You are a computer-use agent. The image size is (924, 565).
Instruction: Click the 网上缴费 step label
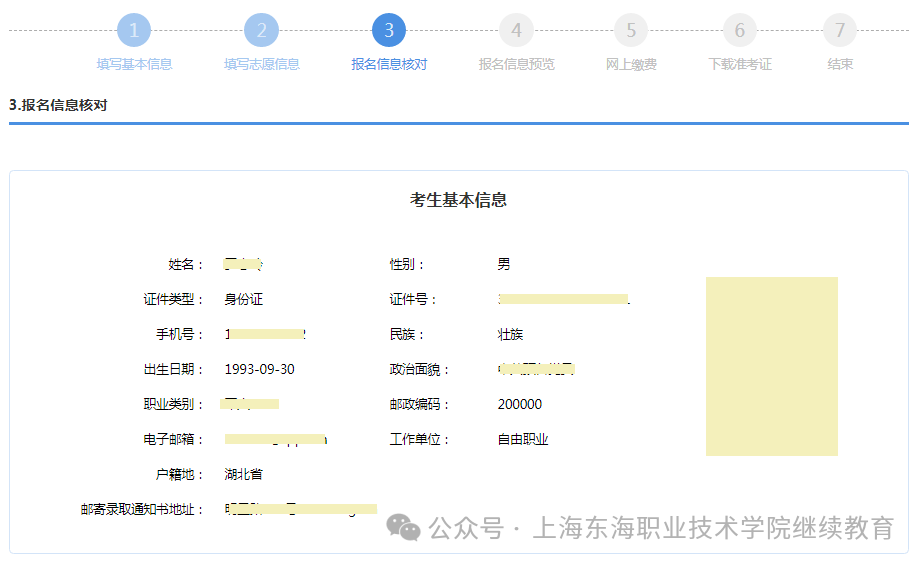click(631, 64)
